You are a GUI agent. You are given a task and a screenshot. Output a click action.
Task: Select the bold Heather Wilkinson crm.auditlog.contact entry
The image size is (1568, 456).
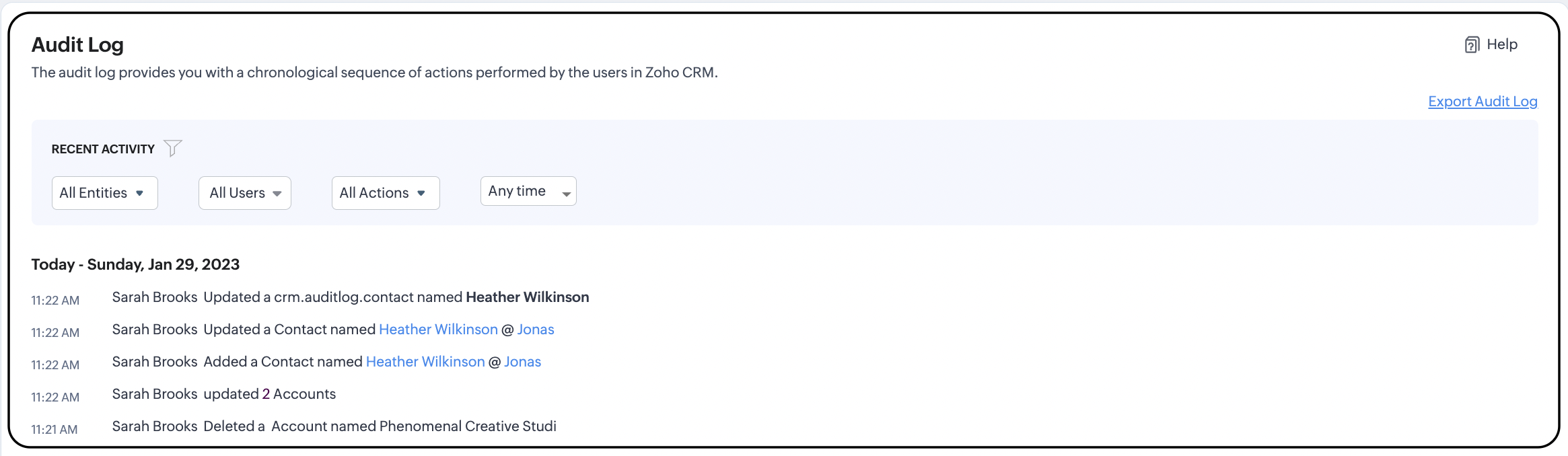pyautogui.click(x=527, y=297)
